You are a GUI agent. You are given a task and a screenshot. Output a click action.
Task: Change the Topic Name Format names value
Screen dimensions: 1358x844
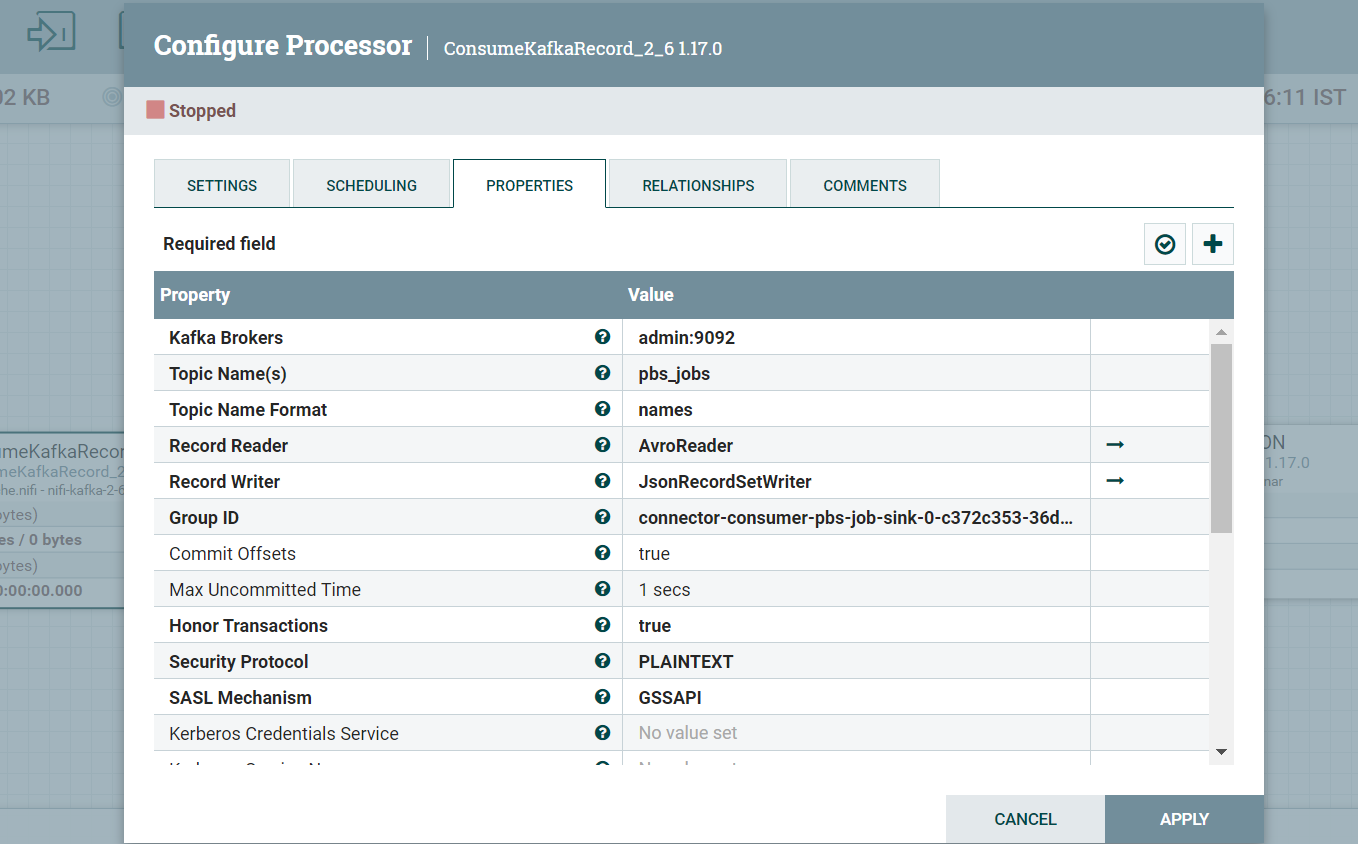click(855, 410)
